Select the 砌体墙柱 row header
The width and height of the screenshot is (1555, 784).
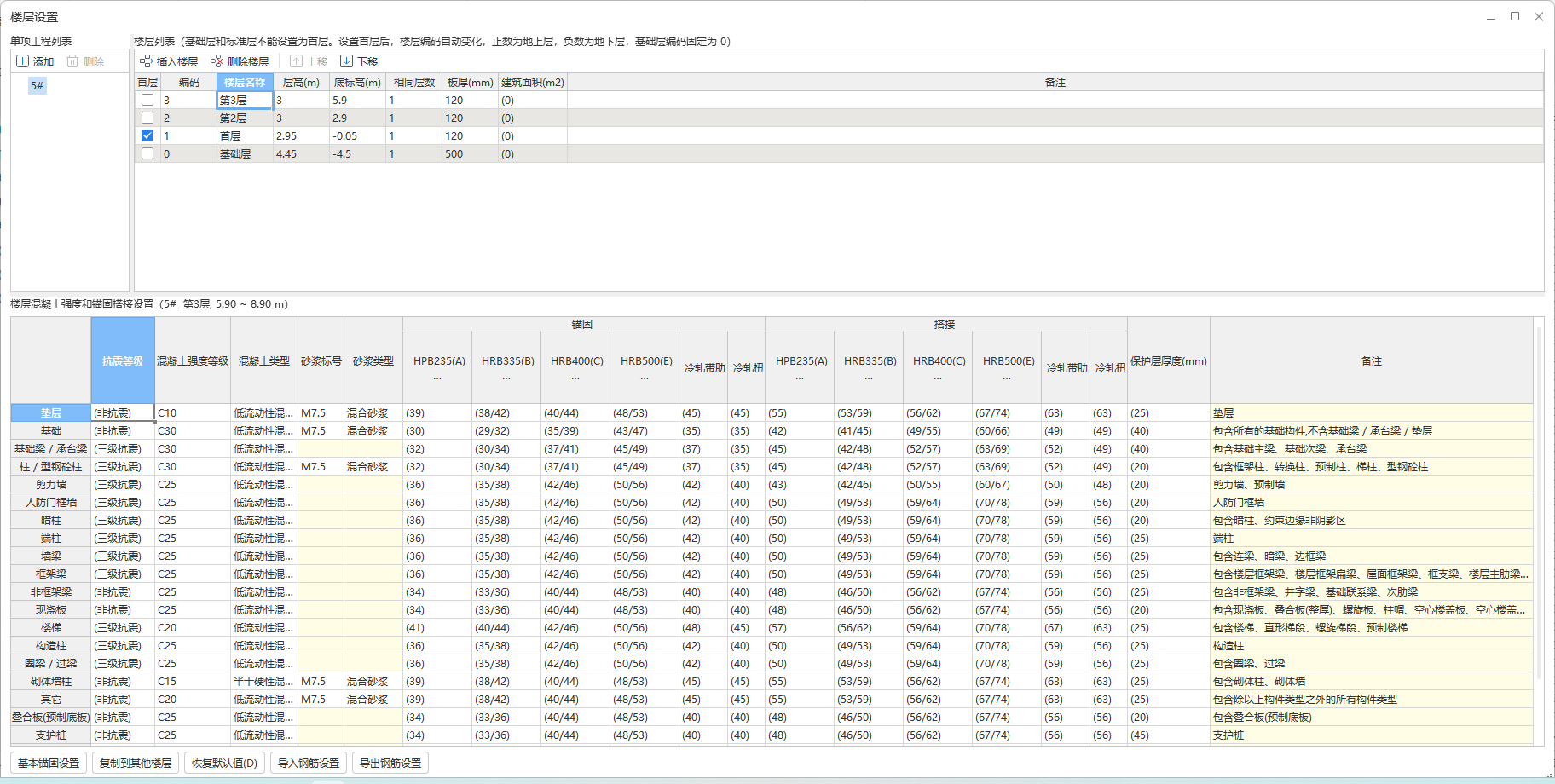51,682
